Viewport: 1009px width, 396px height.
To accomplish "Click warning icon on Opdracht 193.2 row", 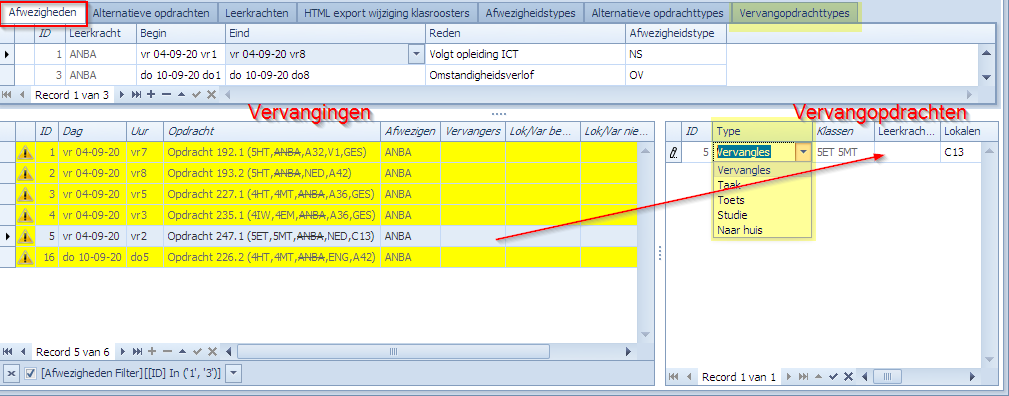I will 25,173.
